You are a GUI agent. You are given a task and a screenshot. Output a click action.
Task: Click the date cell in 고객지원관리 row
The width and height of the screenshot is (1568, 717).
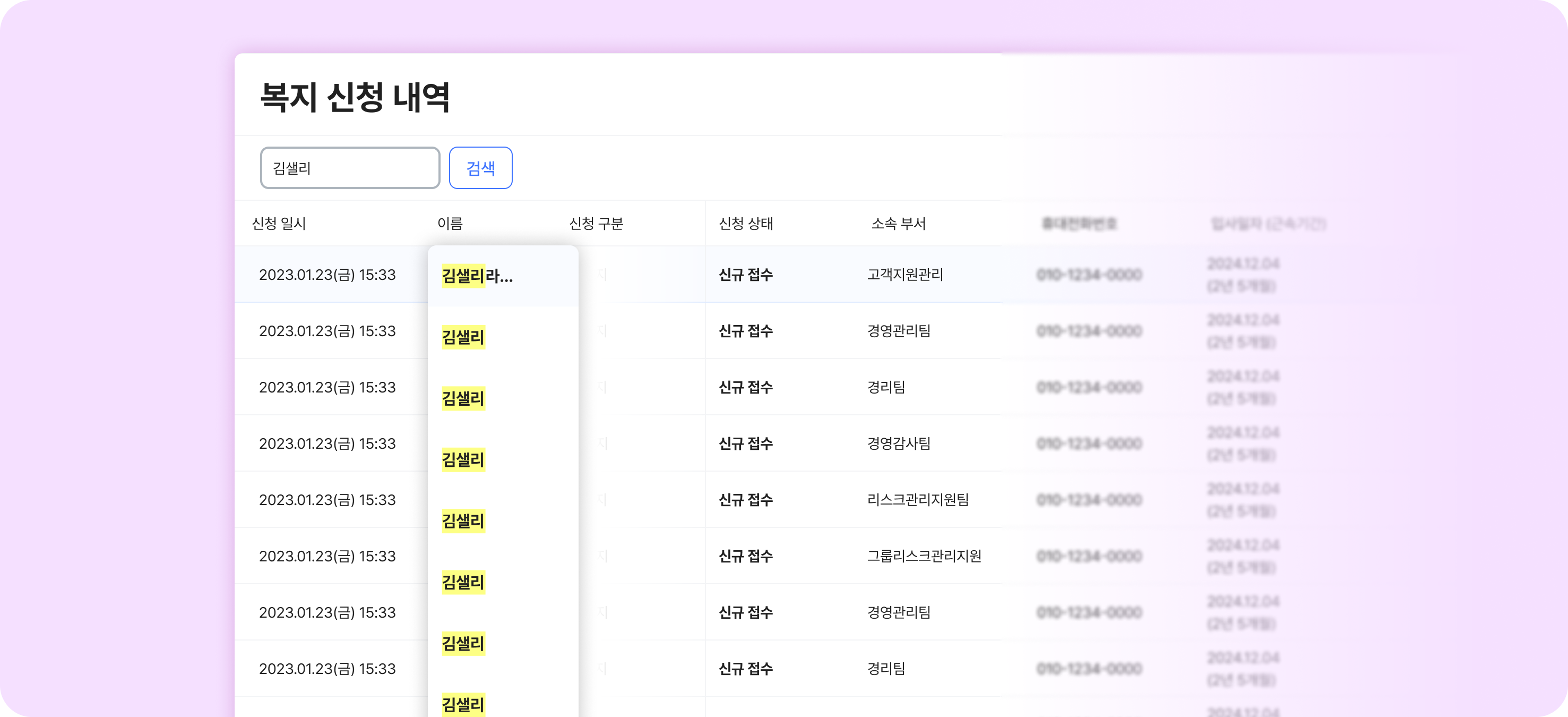point(327,275)
